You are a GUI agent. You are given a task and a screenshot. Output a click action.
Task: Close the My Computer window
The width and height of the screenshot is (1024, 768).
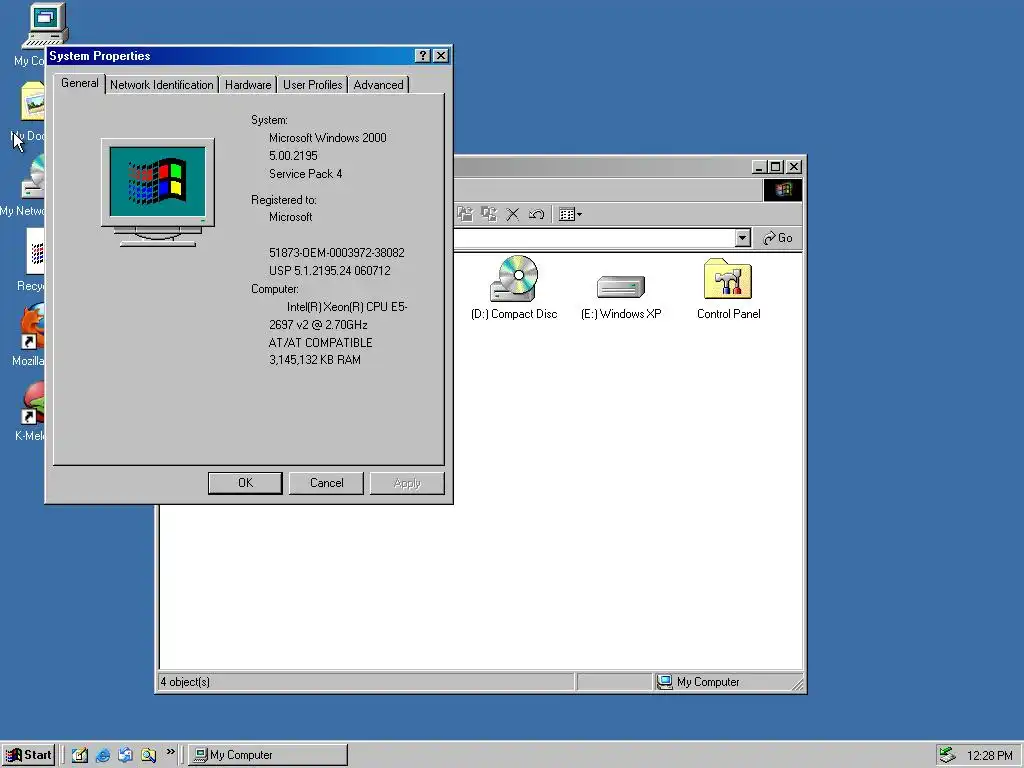click(x=793, y=167)
